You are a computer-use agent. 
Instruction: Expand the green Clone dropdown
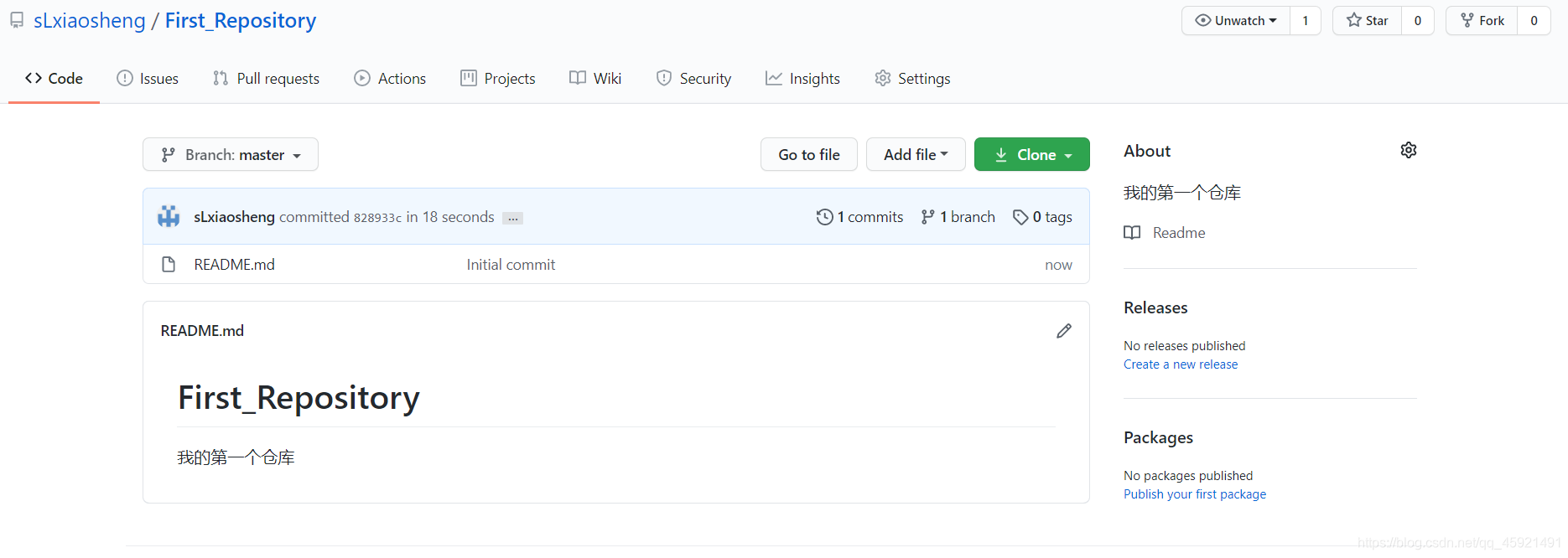pos(1032,154)
